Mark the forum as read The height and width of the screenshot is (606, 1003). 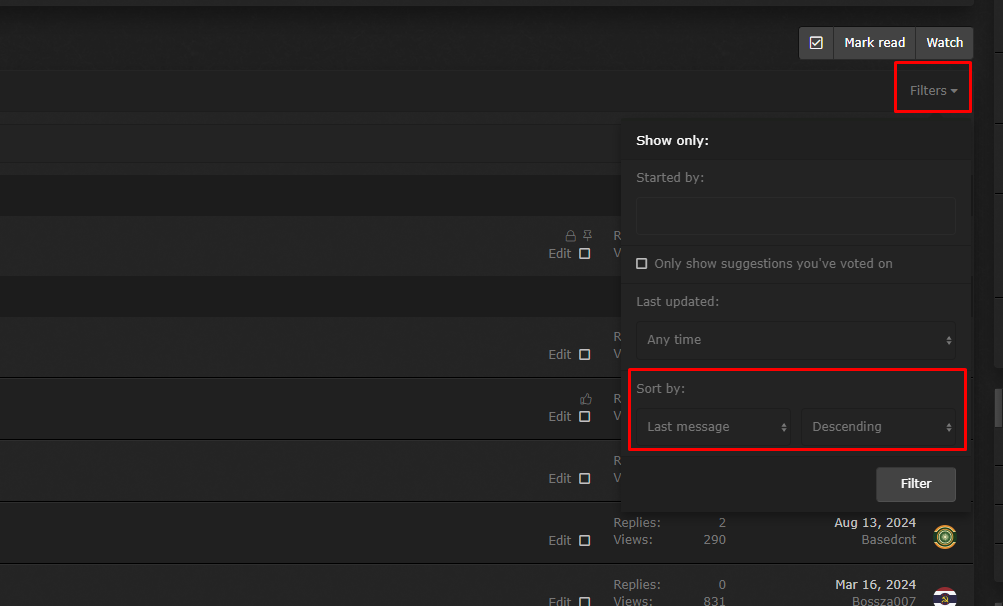[x=874, y=43]
